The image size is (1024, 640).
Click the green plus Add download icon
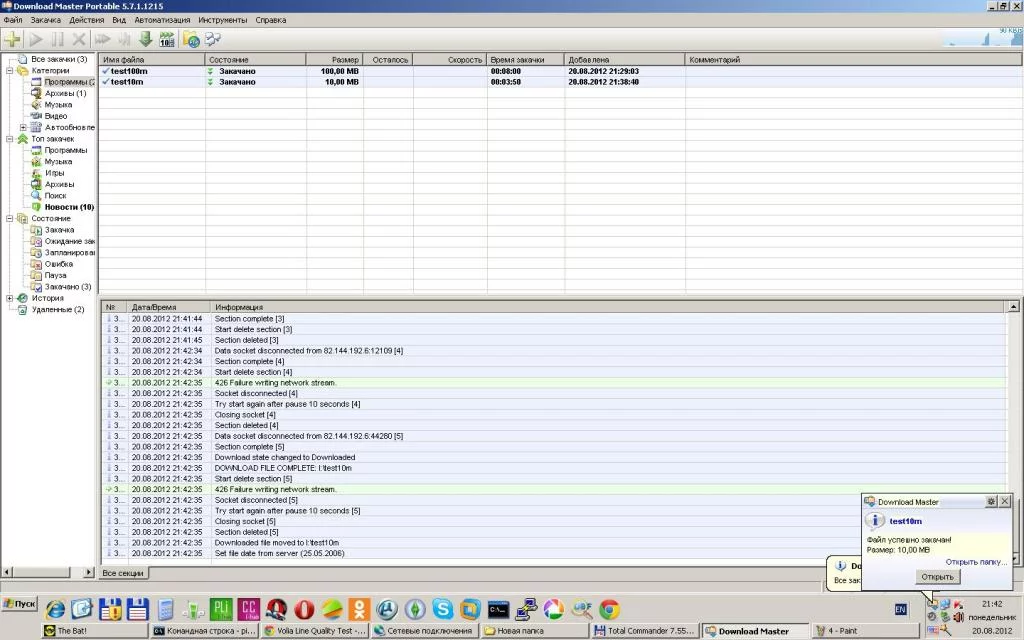tap(12, 40)
